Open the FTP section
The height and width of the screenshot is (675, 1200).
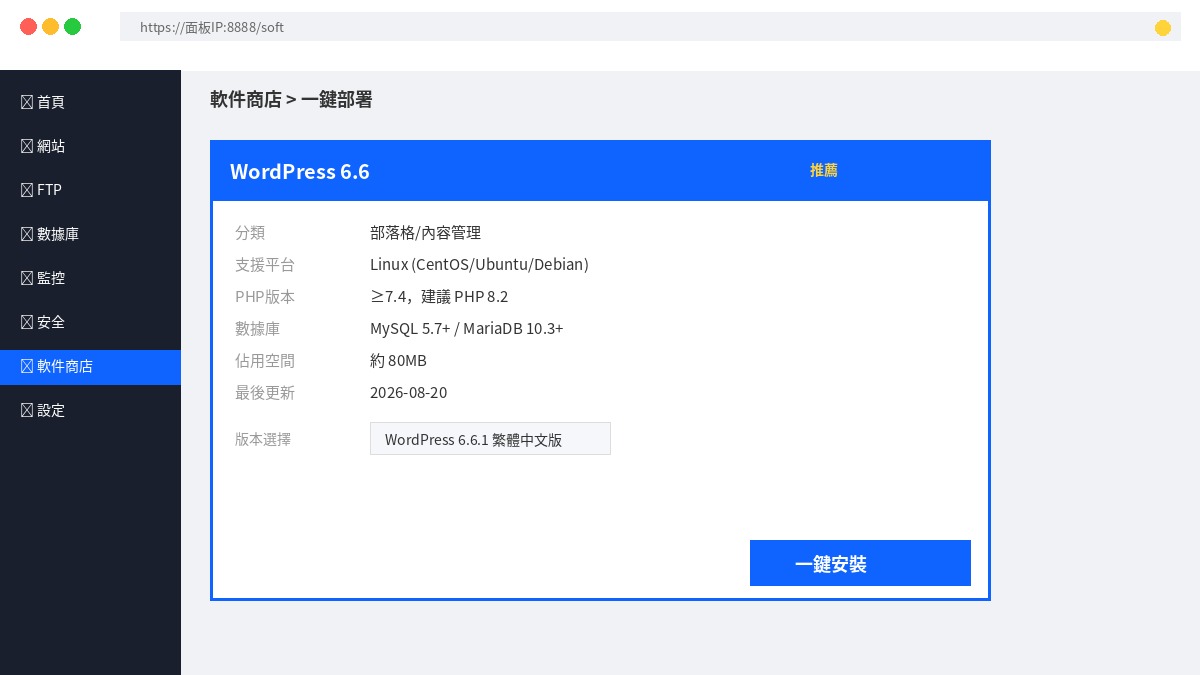point(90,190)
